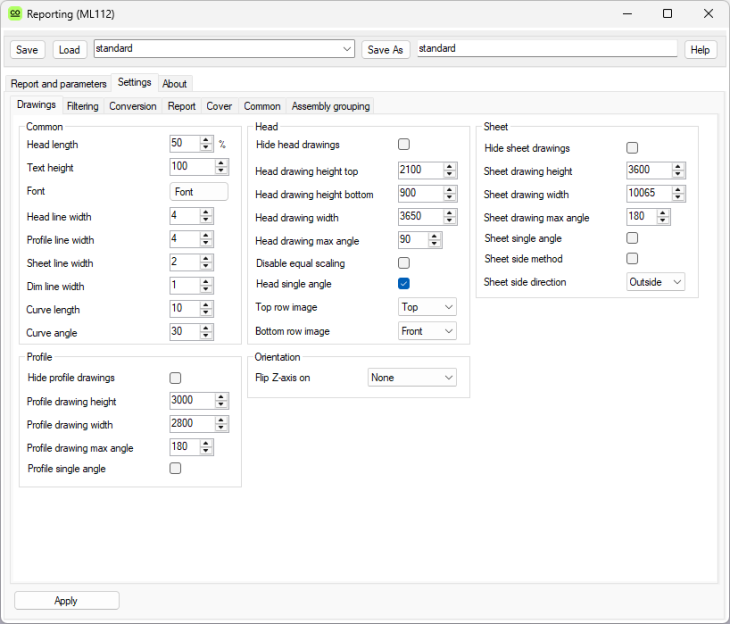The width and height of the screenshot is (730, 624).
Task: Increase Profile drawing width up arrow
Action: pyautogui.click(x=221, y=421)
